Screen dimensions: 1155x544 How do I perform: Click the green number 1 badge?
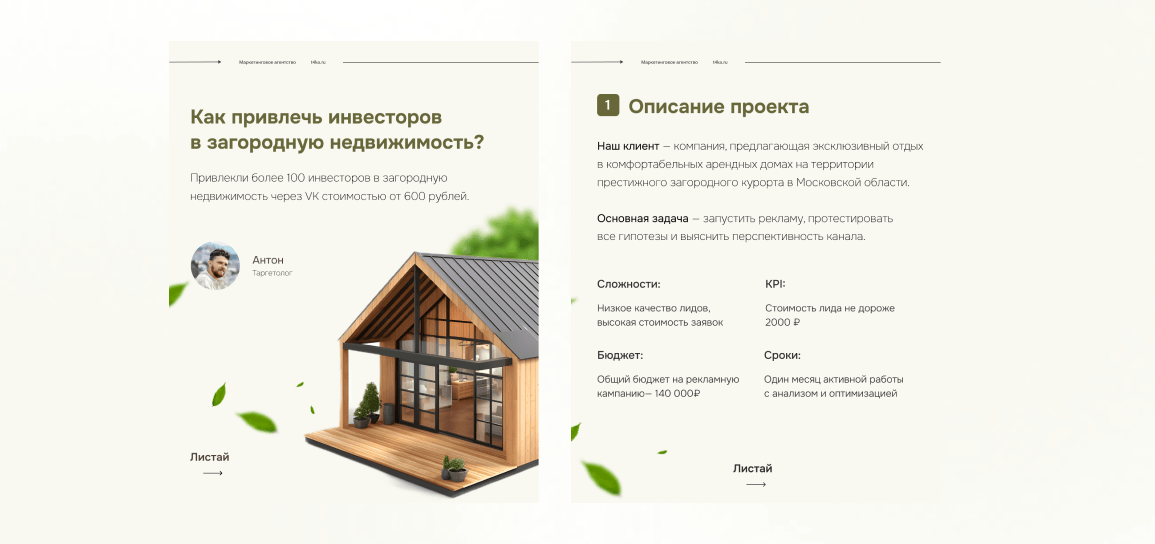[608, 105]
